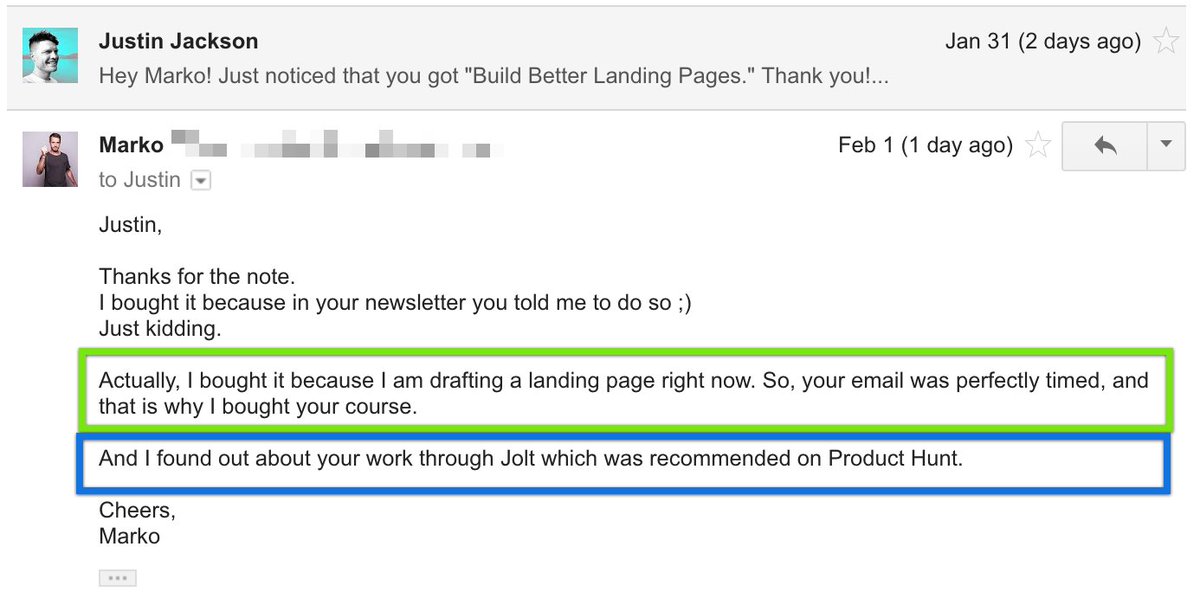
Task: Click the "Jan 31 (2 days ago)" timestamp
Action: coord(1042,42)
